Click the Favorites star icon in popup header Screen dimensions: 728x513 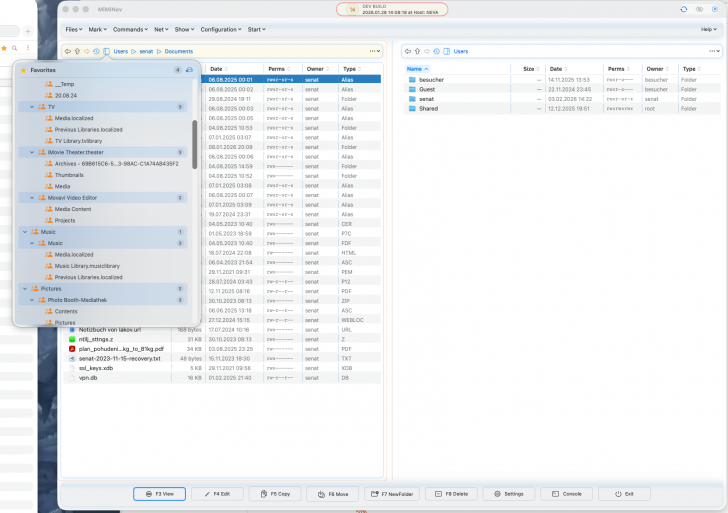coord(23,70)
